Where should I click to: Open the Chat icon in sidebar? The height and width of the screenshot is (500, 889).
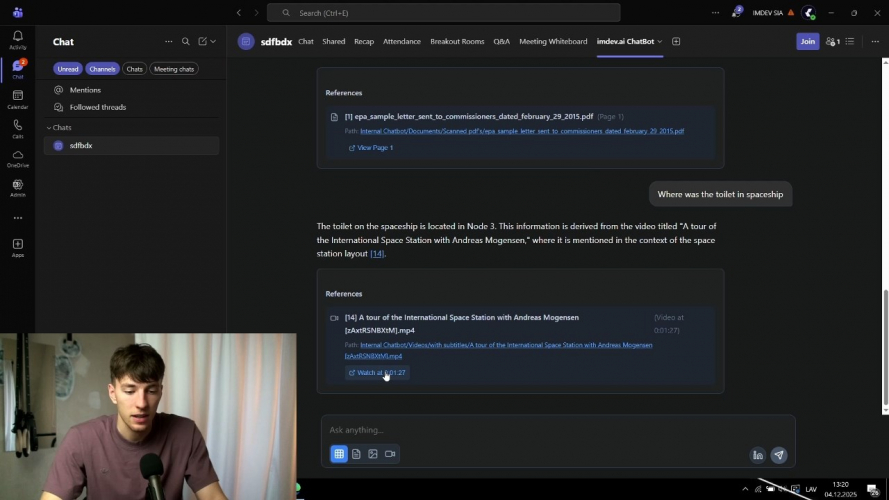pyautogui.click(x=18, y=69)
